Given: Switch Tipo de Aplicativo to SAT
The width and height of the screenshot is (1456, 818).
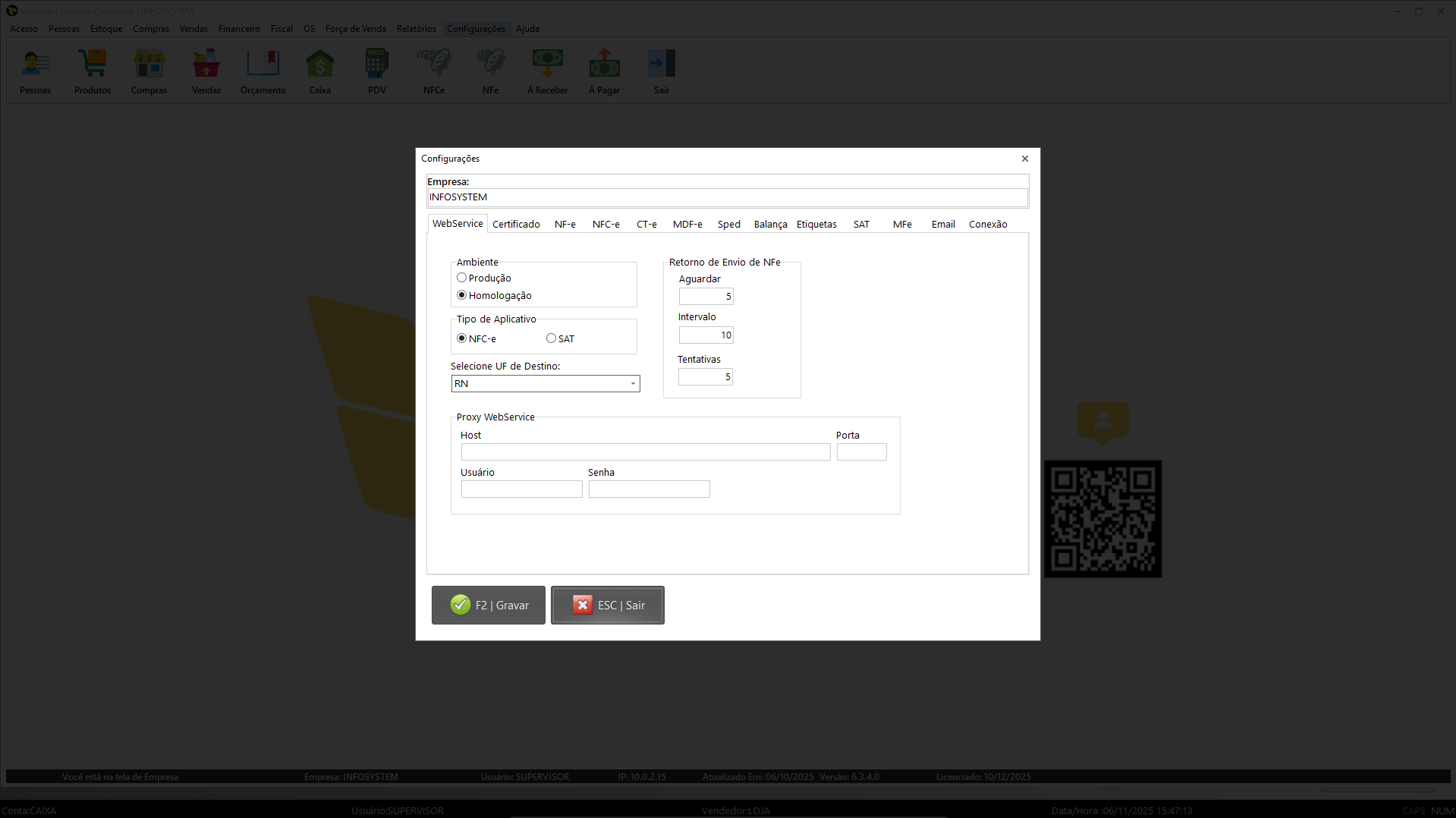Looking at the screenshot, I should pyautogui.click(x=551, y=338).
